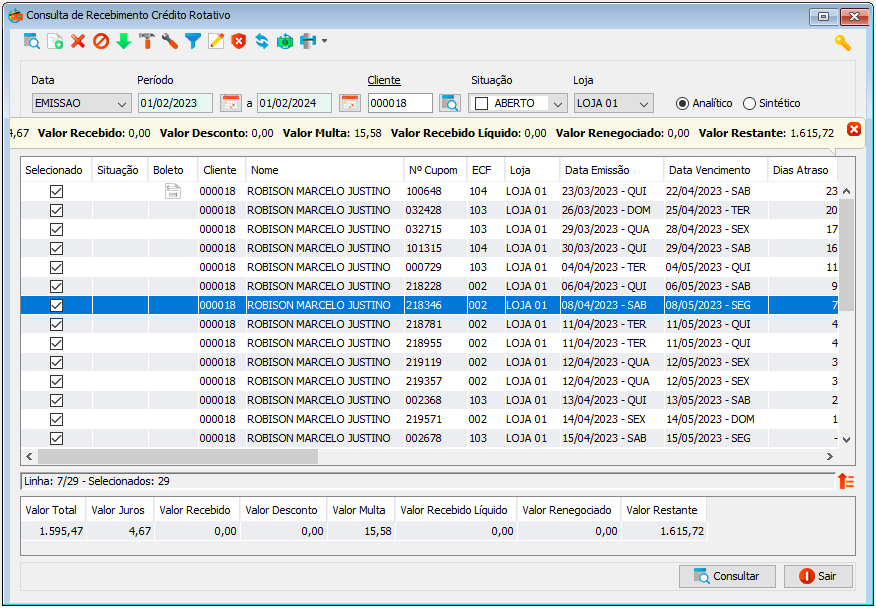Click the Consultar button

pos(727,576)
